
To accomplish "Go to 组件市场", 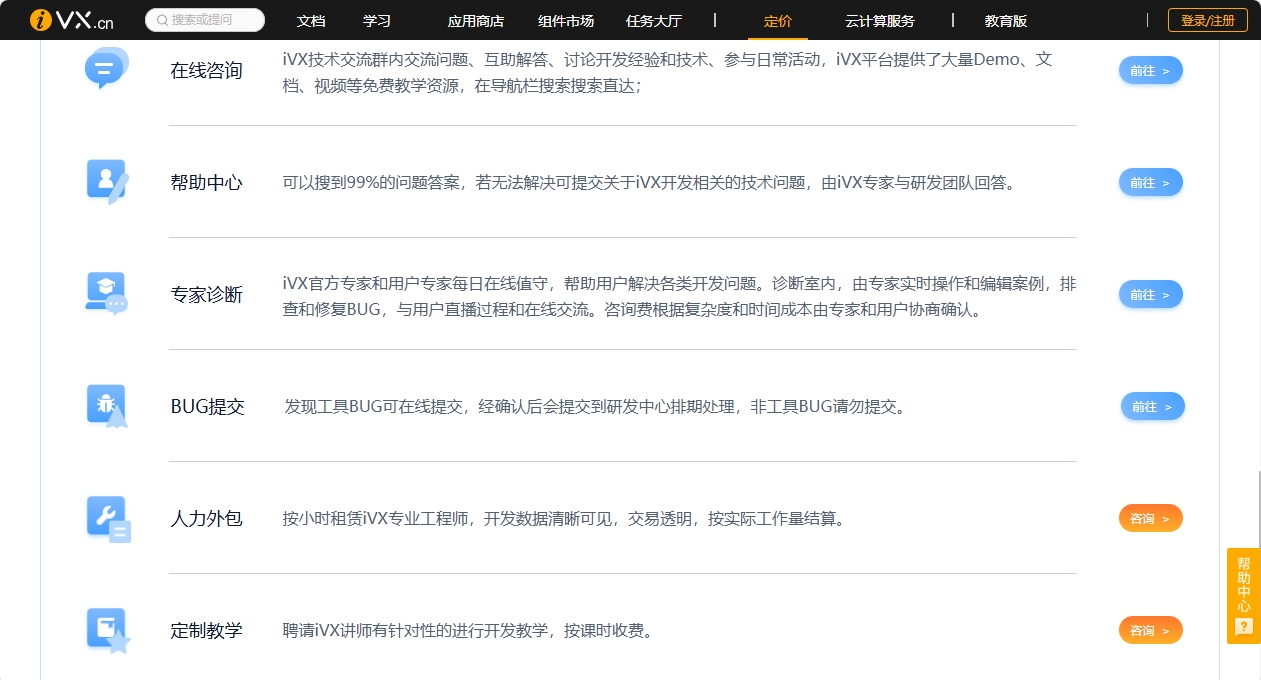I will pyautogui.click(x=565, y=21).
